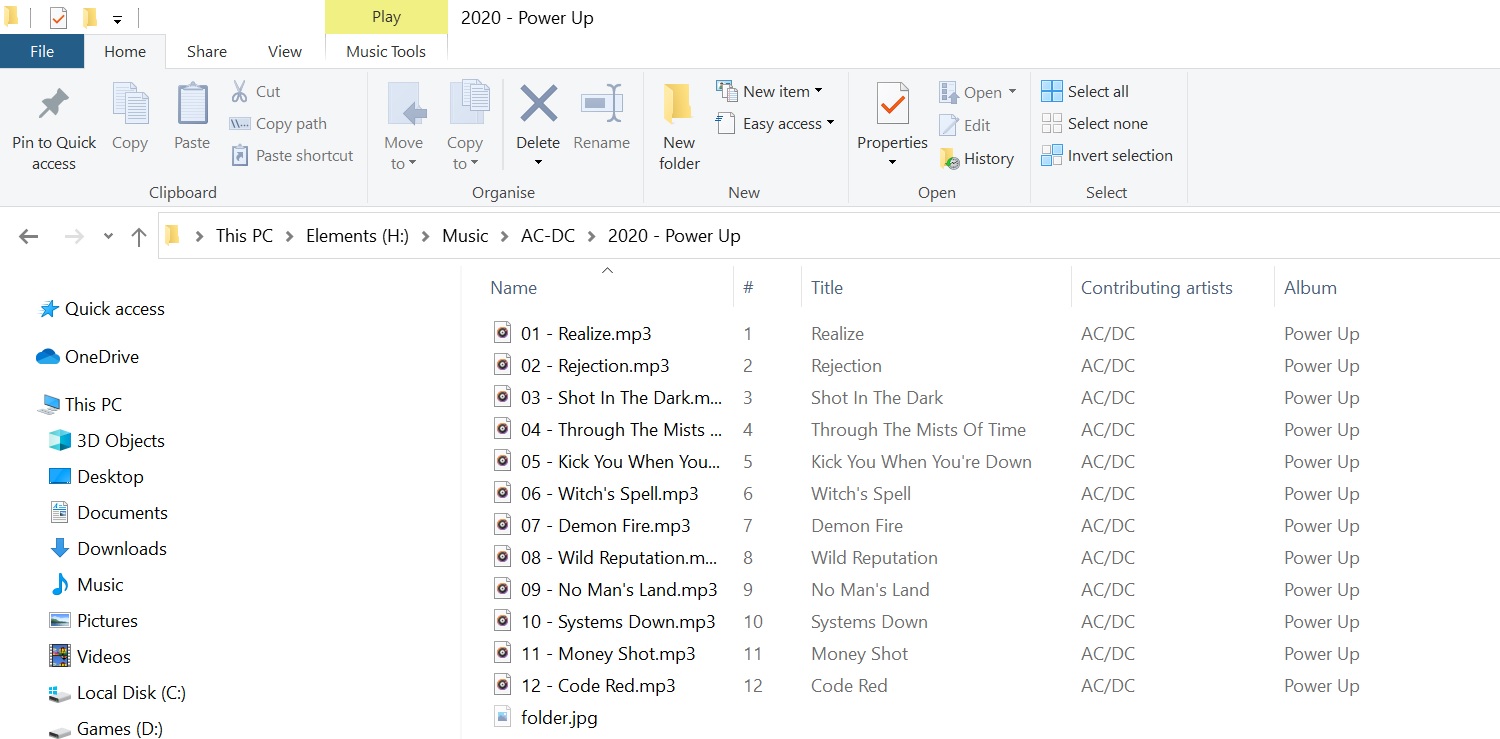This screenshot has height=739, width=1500.
Task: Sort by track number # column
Action: 748,288
